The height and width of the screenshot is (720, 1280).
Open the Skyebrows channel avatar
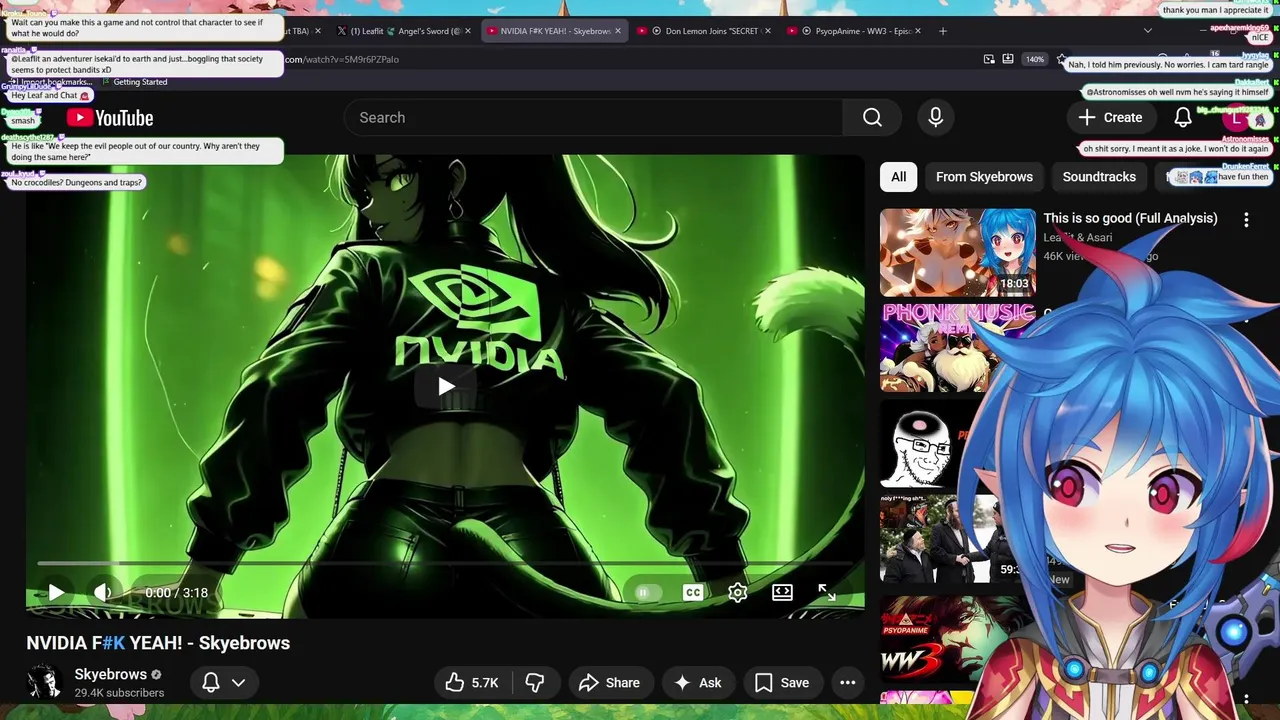44,682
